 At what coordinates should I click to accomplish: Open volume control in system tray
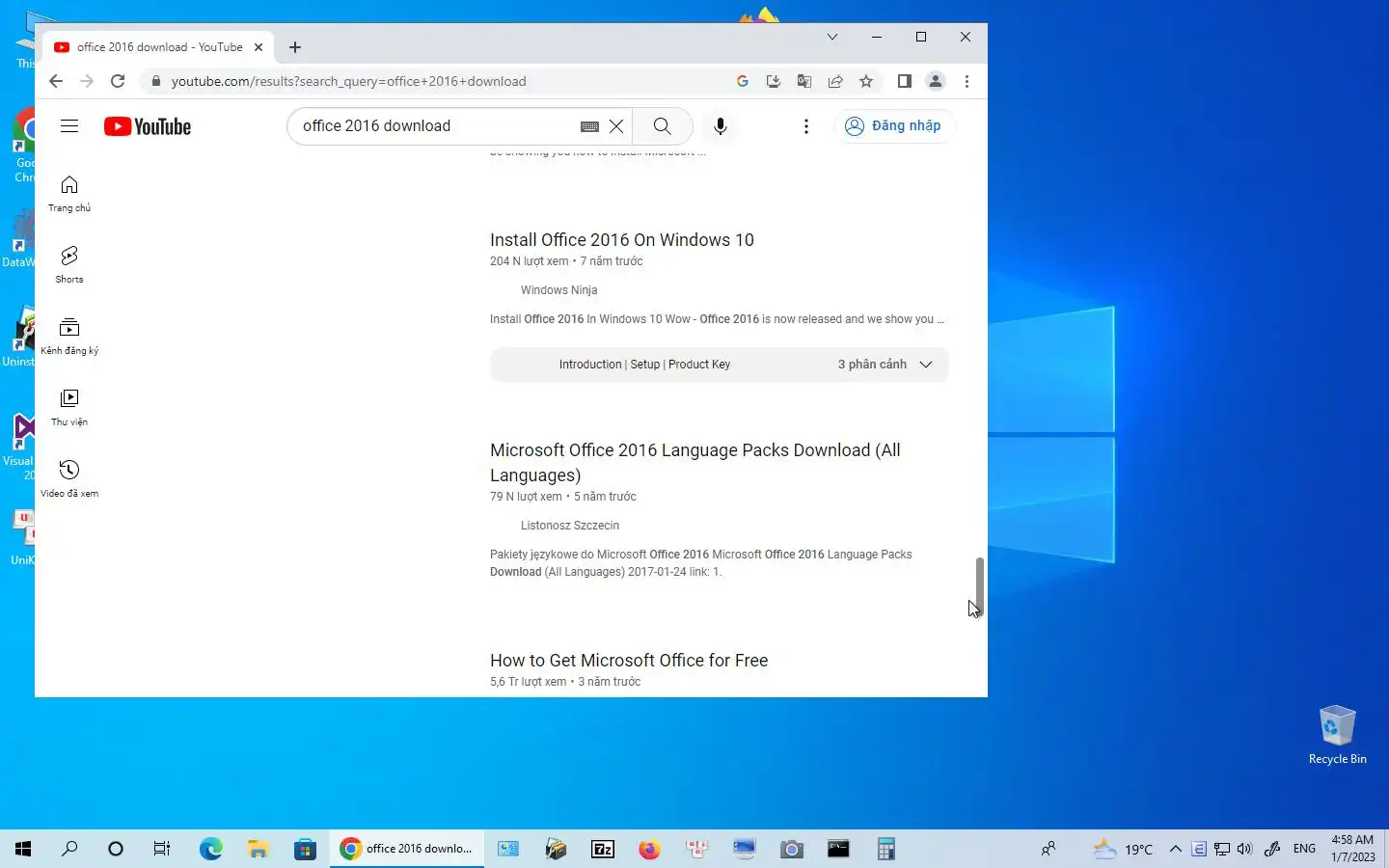click(1244, 849)
